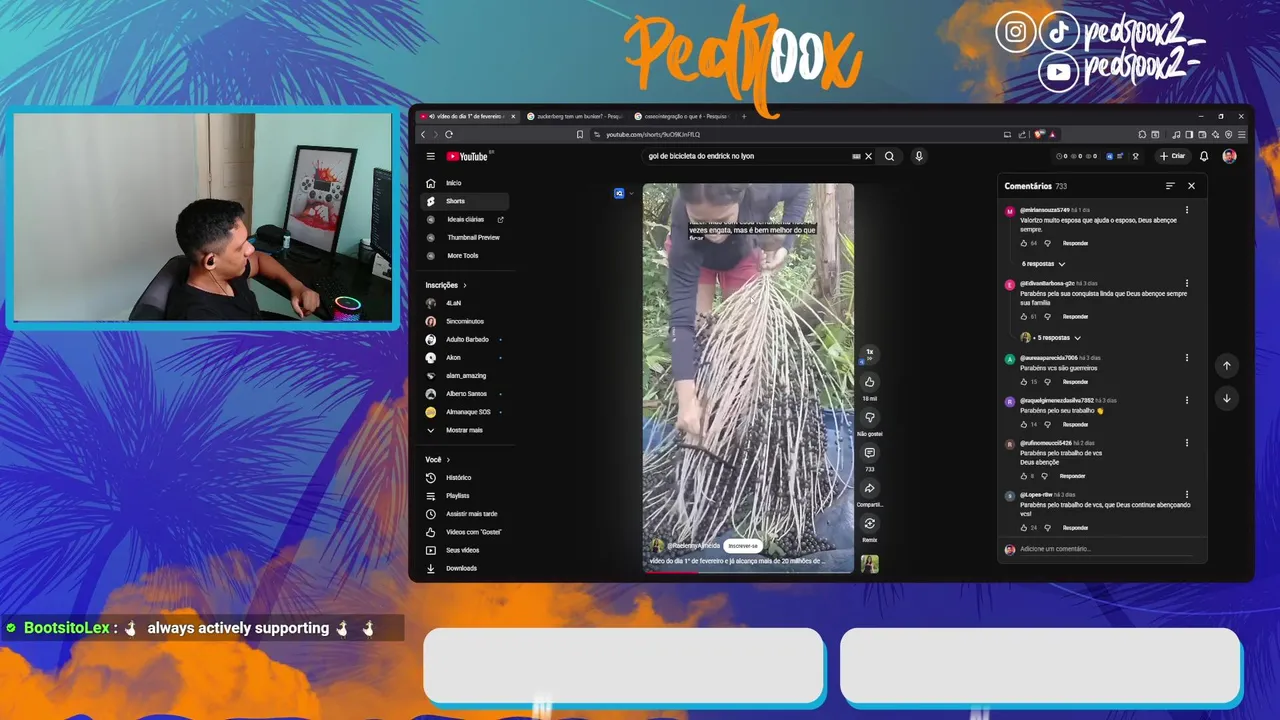Open the YouTube hamburger guide menu
Screen dimensions: 1280x720
pyautogui.click(x=430, y=156)
